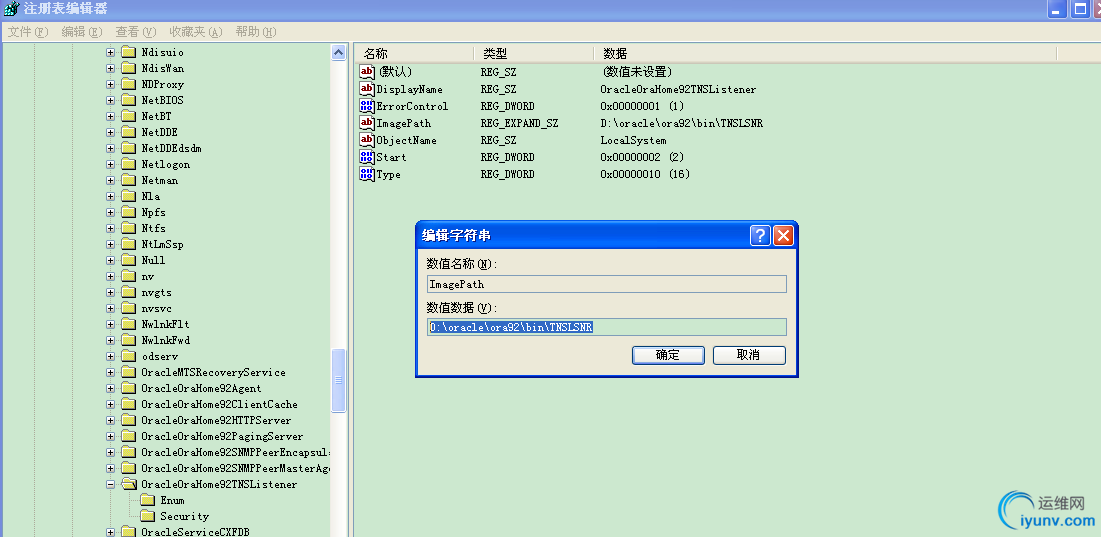The width and height of the screenshot is (1101, 537).
Task: Click the data value OracleOraHome92TNSListener
Action: [x=678, y=89]
